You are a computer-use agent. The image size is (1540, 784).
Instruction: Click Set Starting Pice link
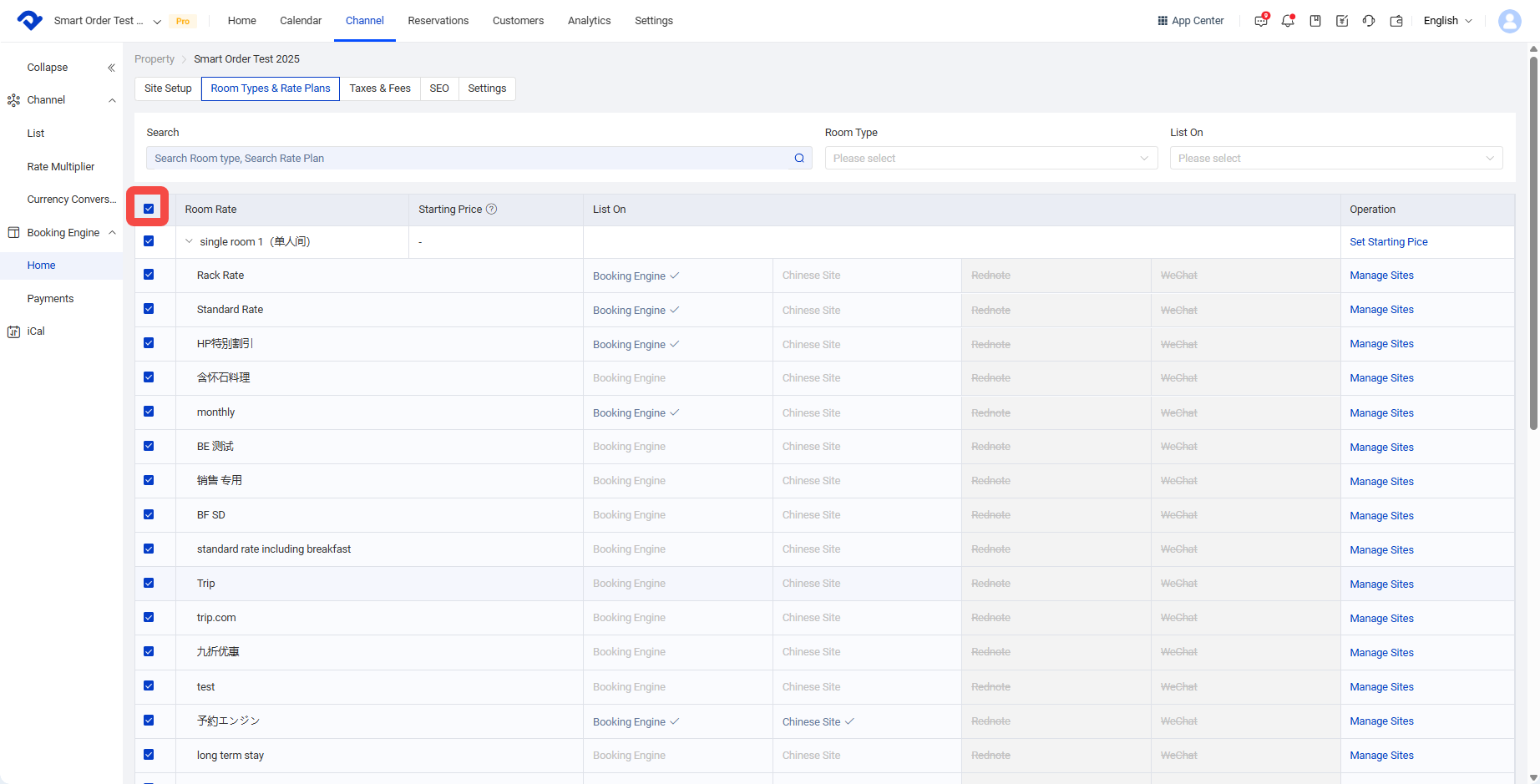pos(1389,242)
